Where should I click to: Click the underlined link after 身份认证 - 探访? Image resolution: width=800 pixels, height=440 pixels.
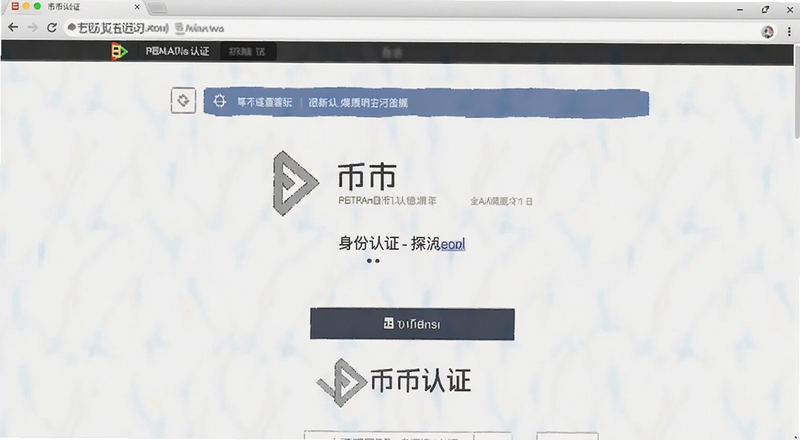[x=453, y=244]
